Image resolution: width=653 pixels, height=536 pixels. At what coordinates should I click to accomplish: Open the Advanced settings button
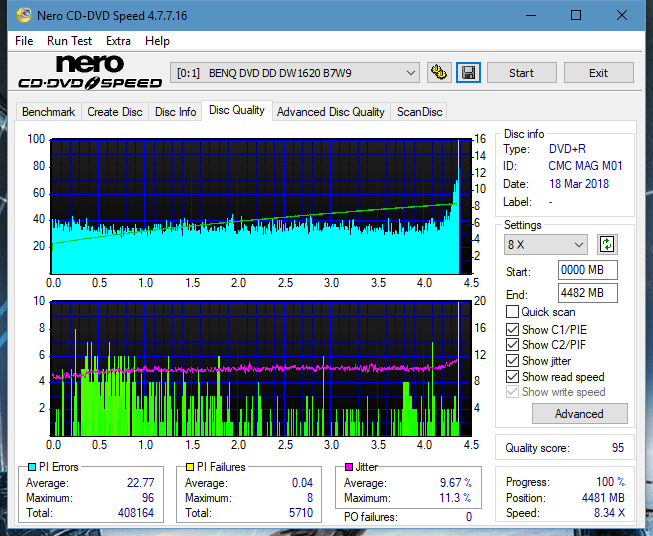click(579, 414)
